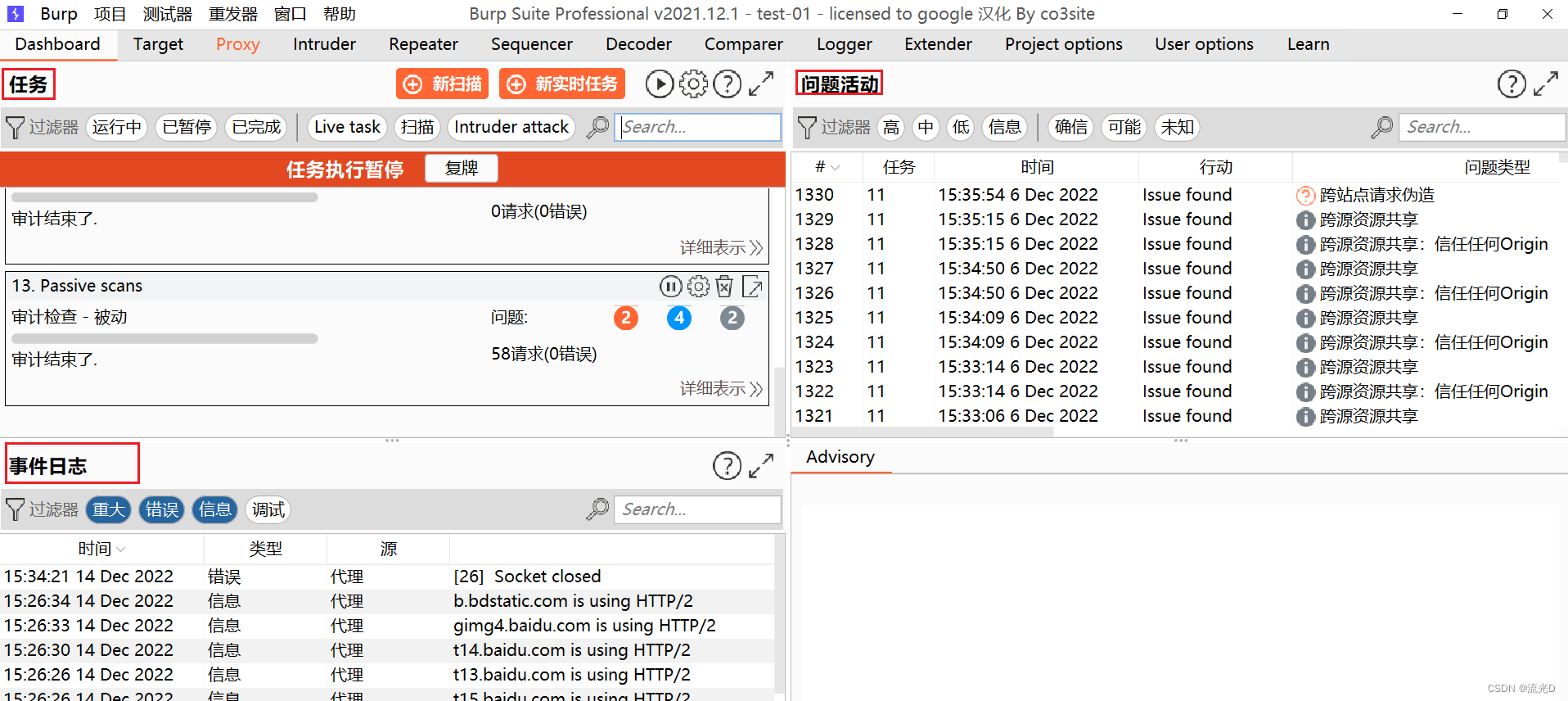Focus the tasks Search field
The image size is (1568, 701).
tap(697, 127)
